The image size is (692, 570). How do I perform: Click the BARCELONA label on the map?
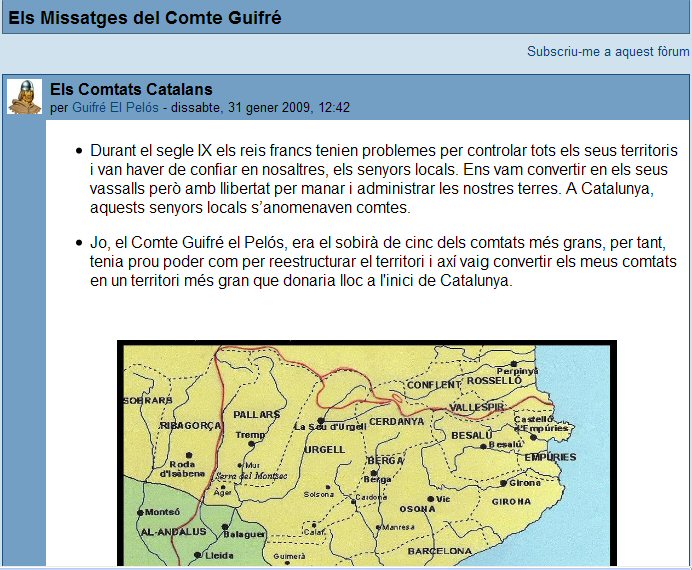439,551
